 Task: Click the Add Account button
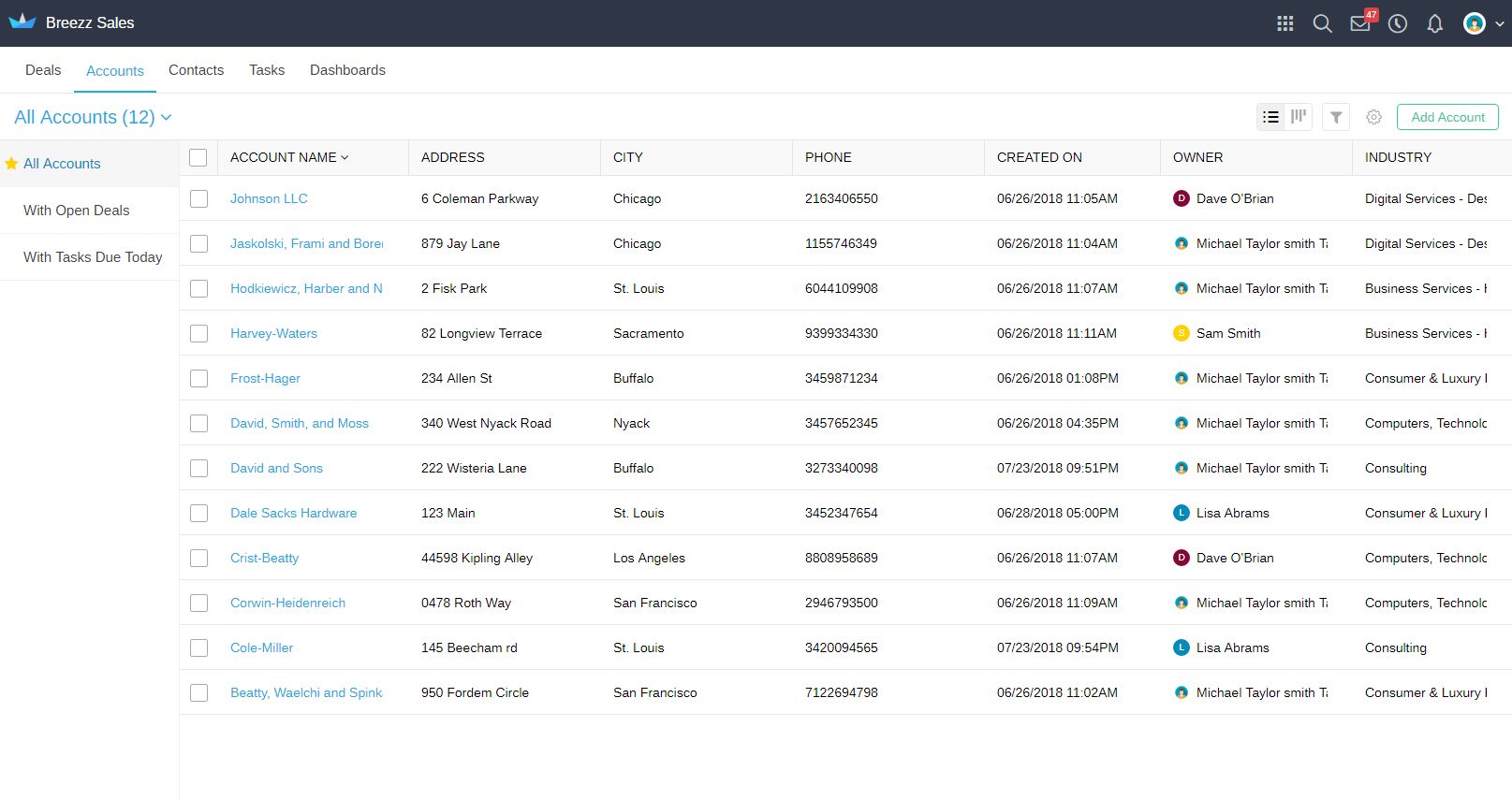coord(1447,117)
